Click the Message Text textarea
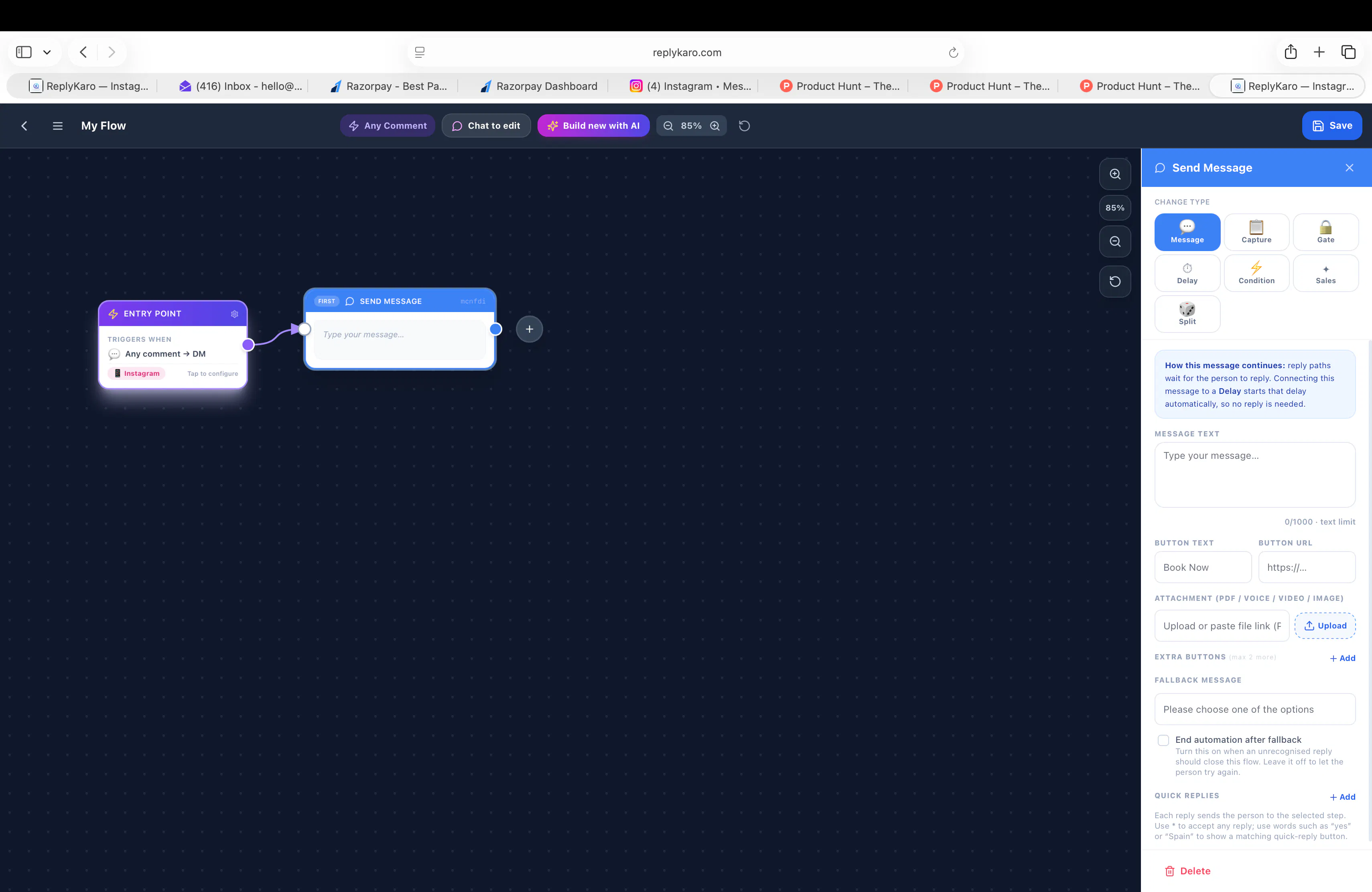The image size is (1372, 892). click(1254, 475)
